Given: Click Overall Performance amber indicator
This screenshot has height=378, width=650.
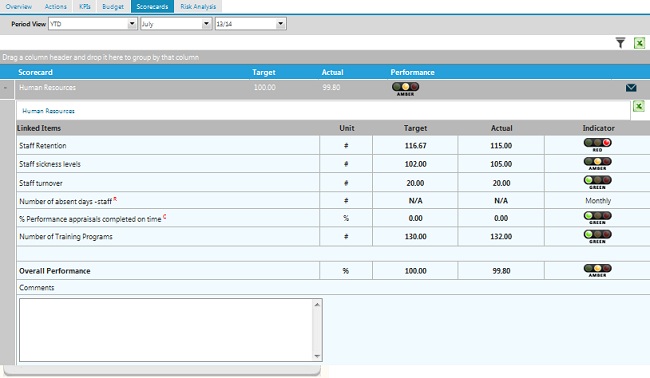Looking at the screenshot, I should click(x=597, y=270).
